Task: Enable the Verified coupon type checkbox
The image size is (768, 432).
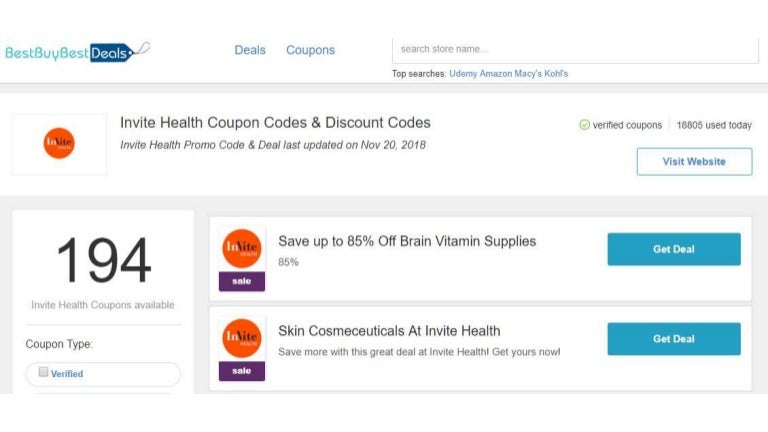Action: pos(43,372)
